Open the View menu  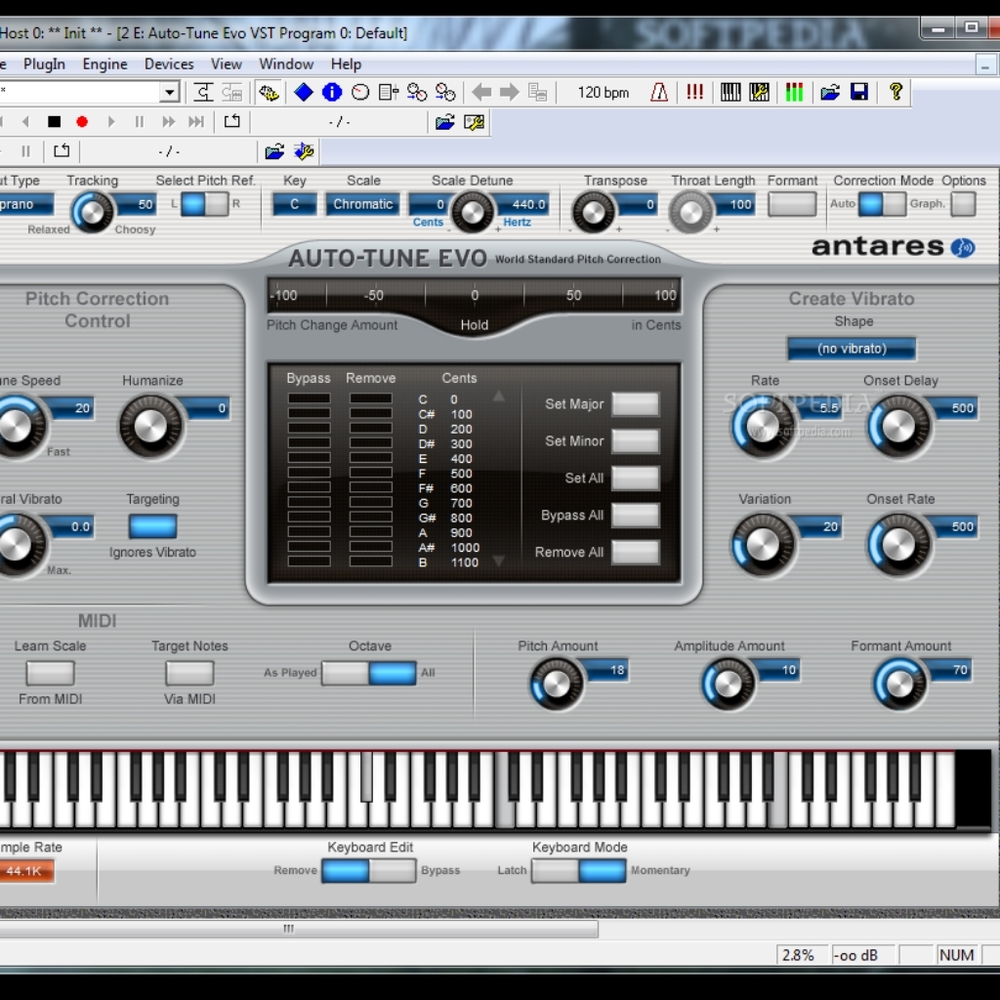226,64
